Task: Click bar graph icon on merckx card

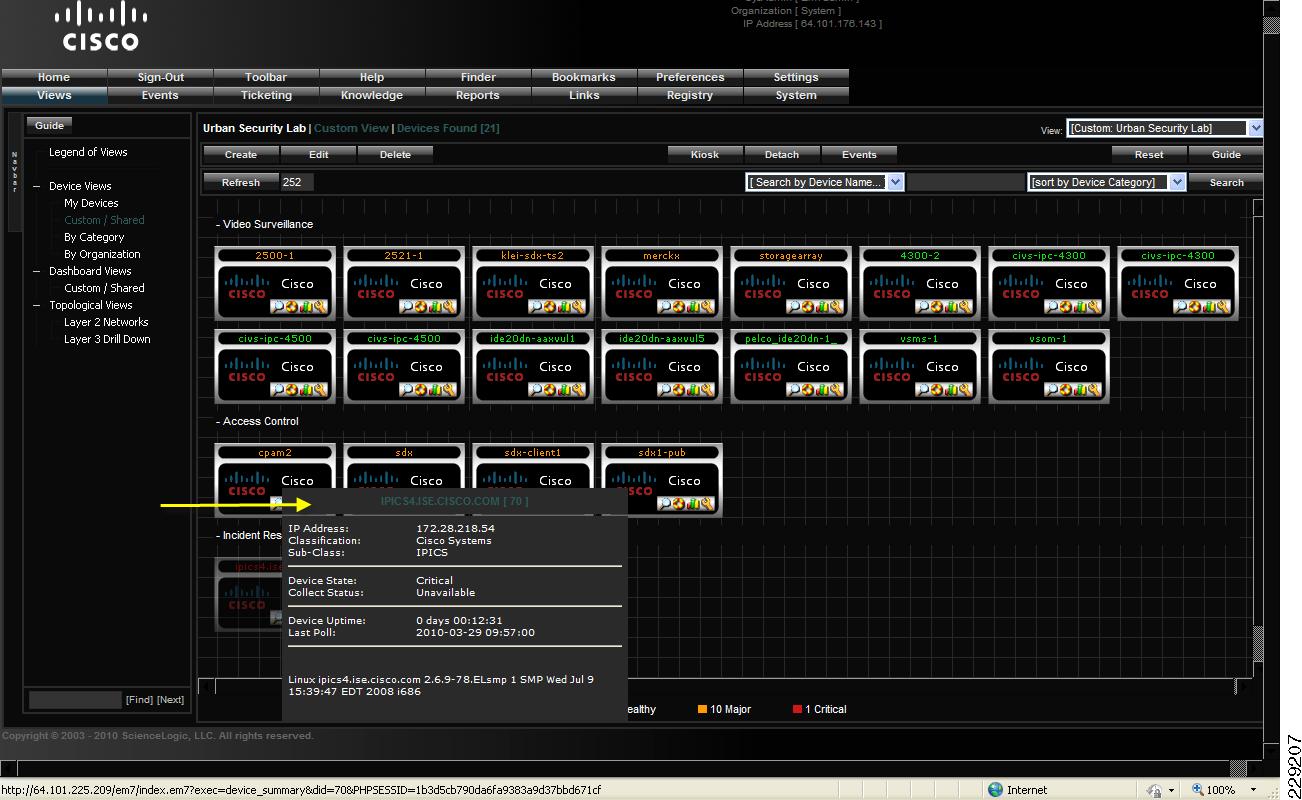Action: pos(693,306)
